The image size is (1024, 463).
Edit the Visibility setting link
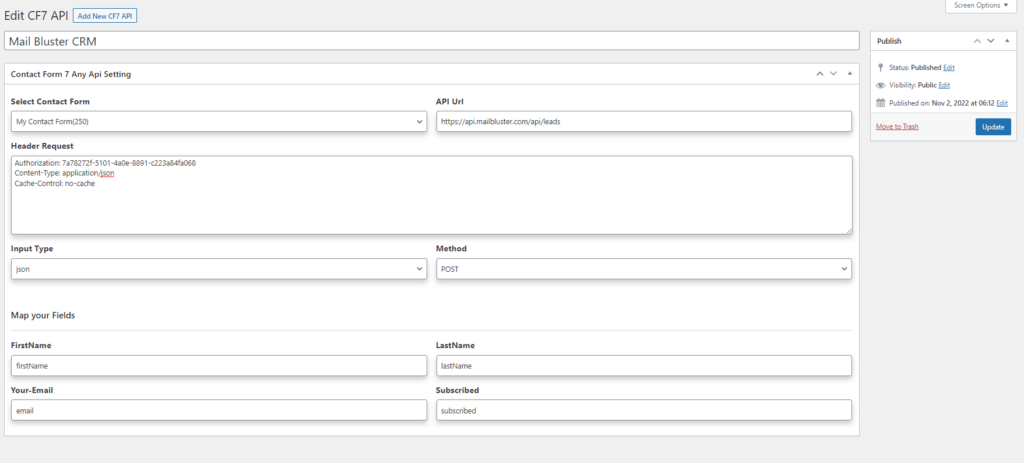(944, 85)
